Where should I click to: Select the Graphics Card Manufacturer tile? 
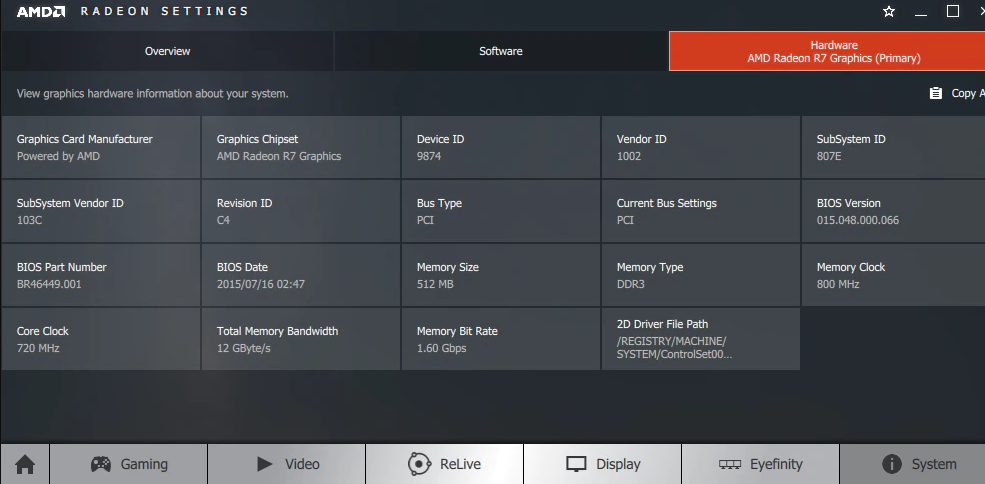point(101,147)
